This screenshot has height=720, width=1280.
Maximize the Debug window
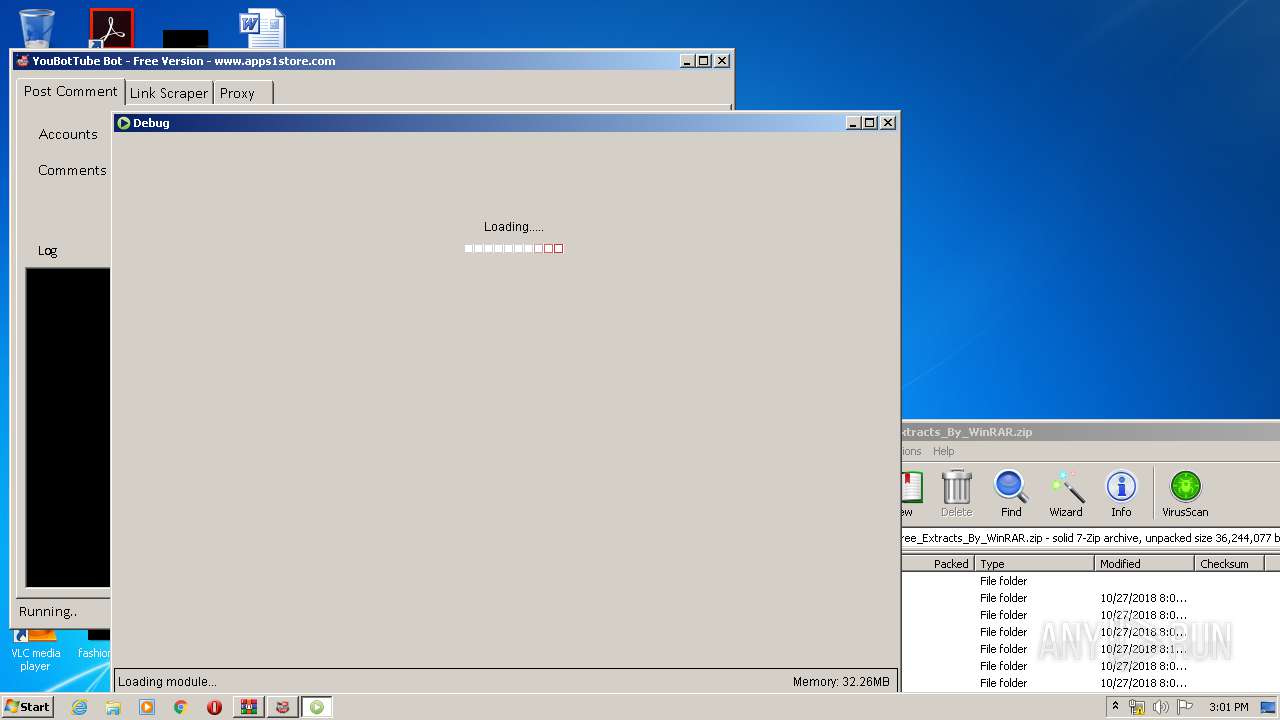pos(869,123)
